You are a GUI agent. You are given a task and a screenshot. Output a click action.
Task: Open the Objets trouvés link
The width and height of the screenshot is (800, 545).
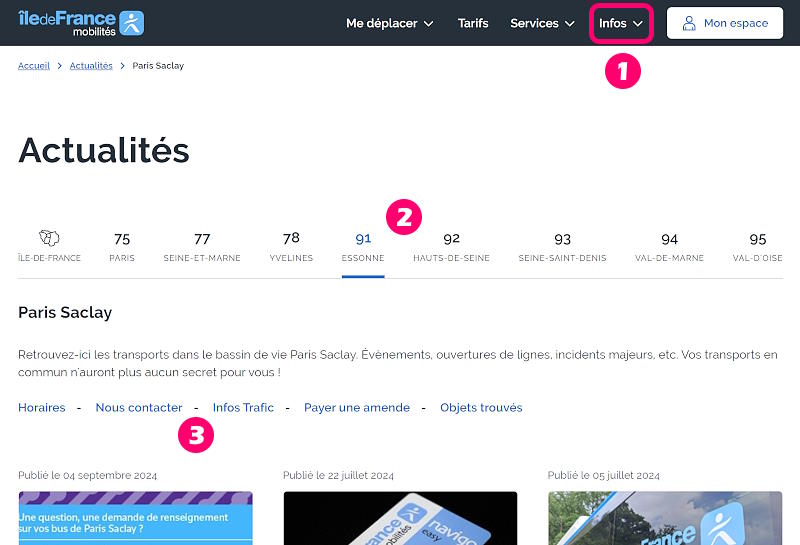481,407
